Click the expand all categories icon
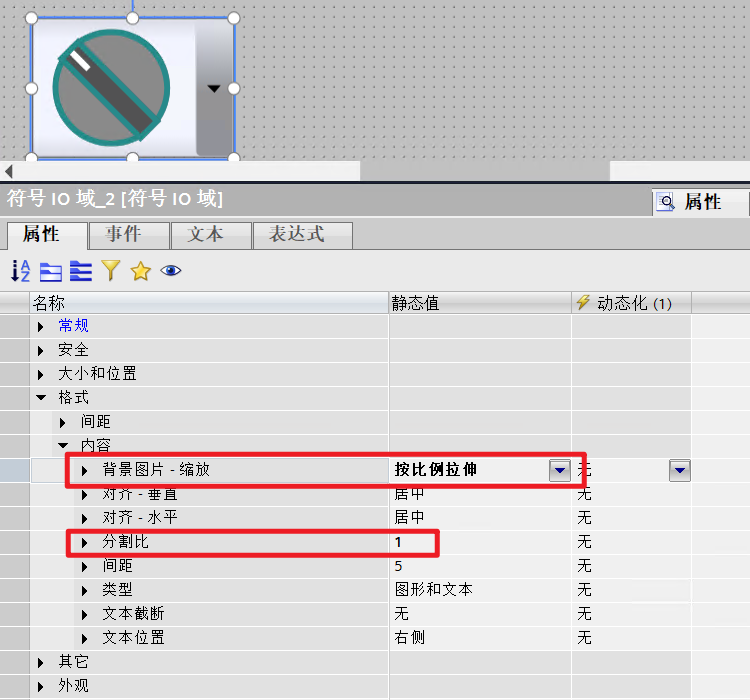The width and height of the screenshot is (750, 700). (81, 271)
